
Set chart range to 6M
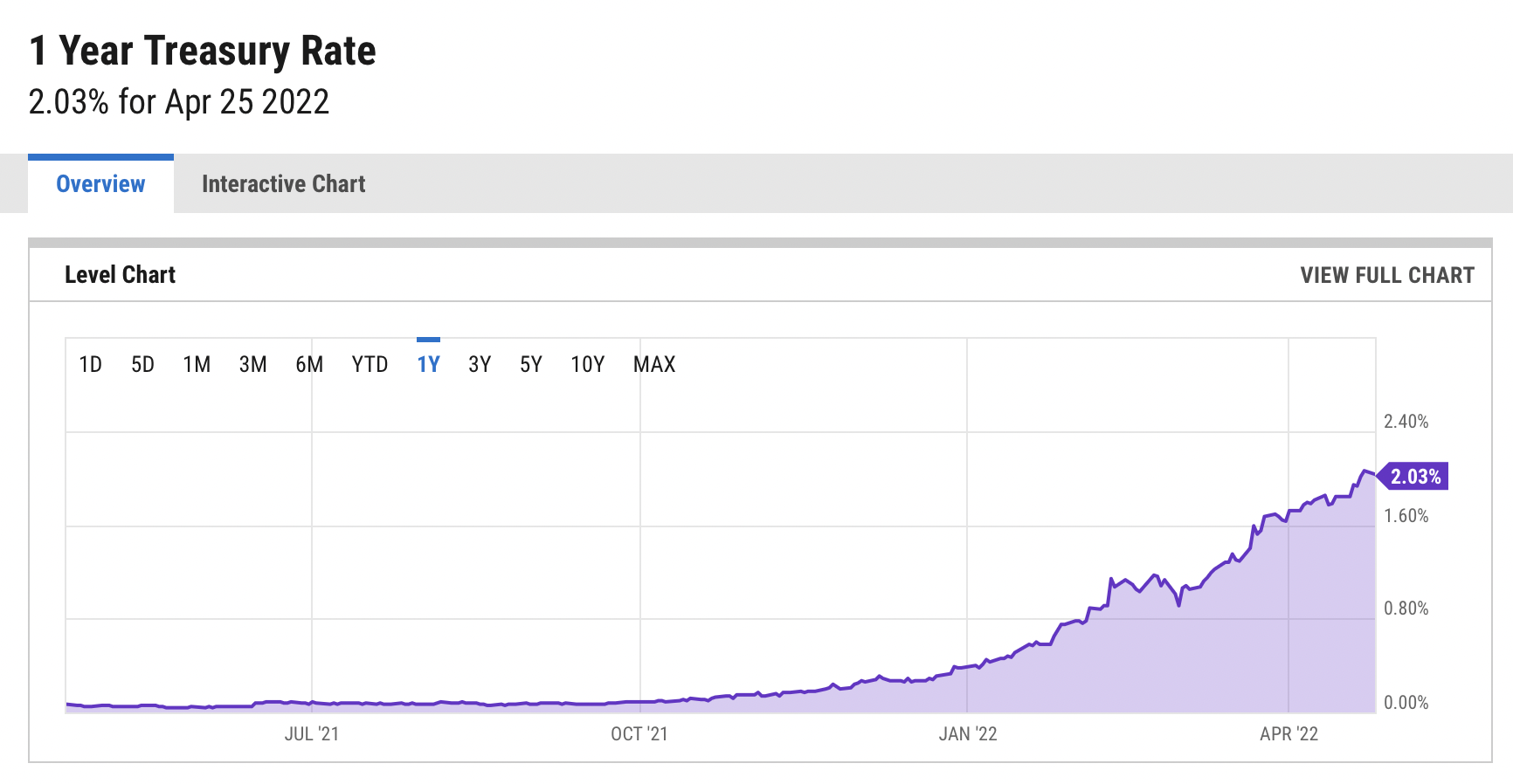[309, 364]
